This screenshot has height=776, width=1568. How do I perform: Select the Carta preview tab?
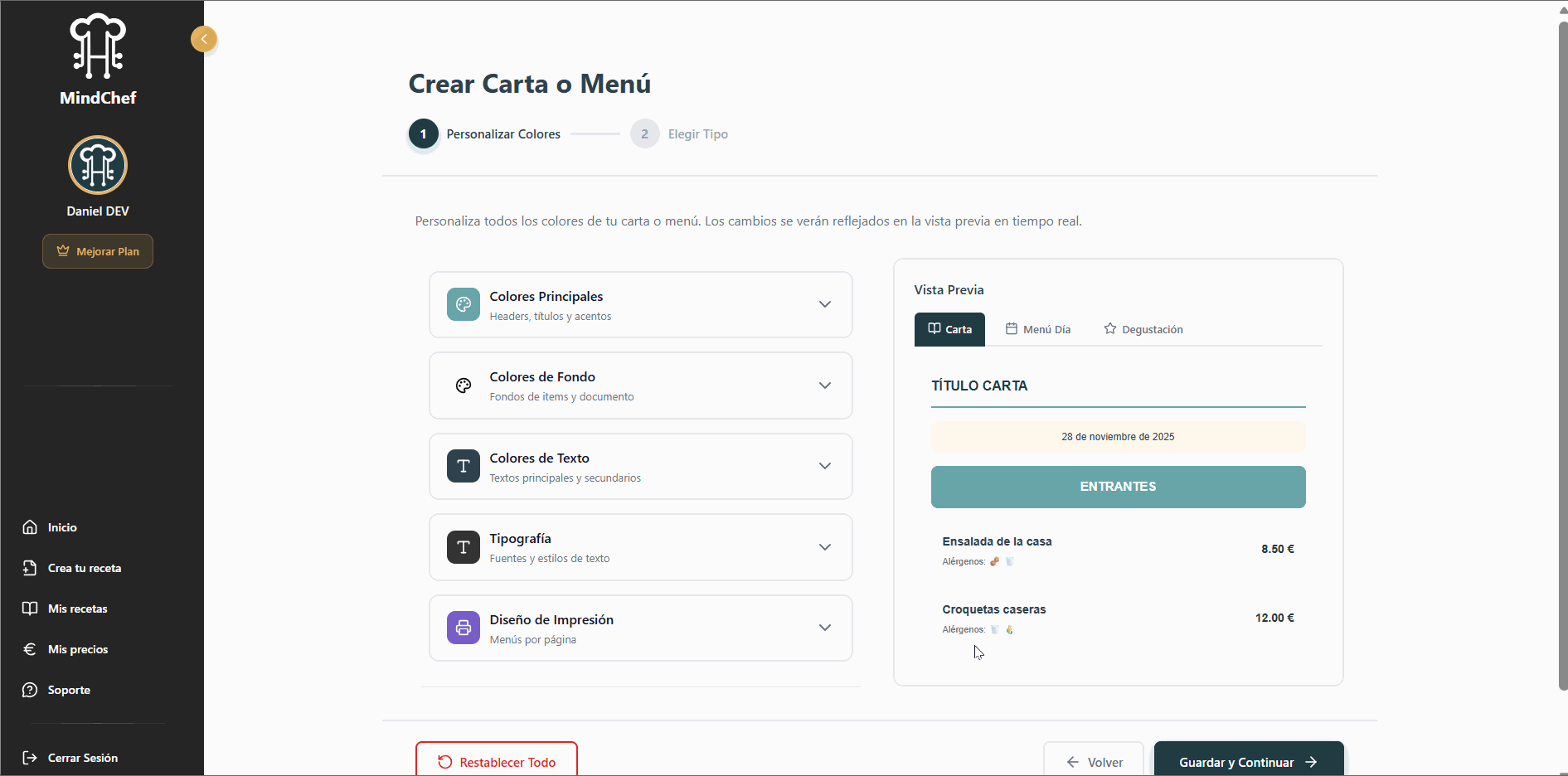(x=950, y=329)
